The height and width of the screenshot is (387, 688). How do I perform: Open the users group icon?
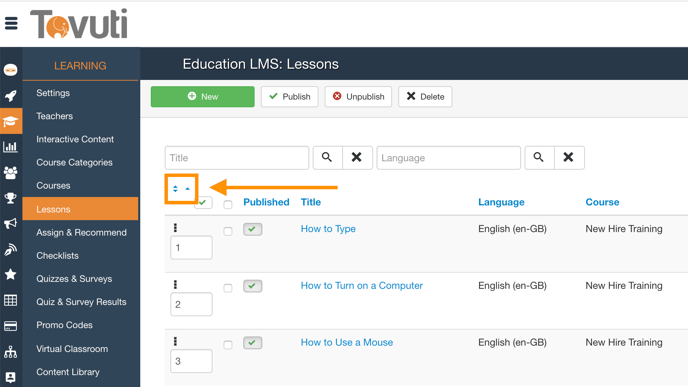point(11,172)
